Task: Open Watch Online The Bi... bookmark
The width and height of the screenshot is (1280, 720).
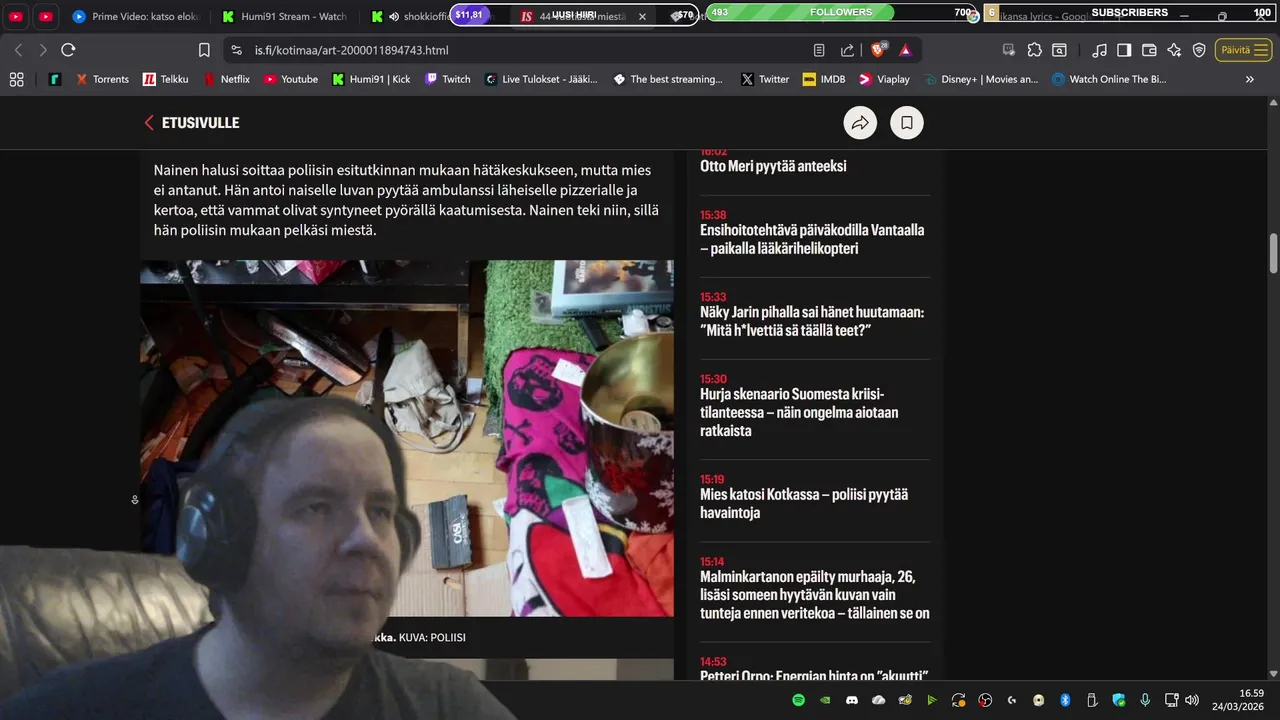Action: point(1109,79)
